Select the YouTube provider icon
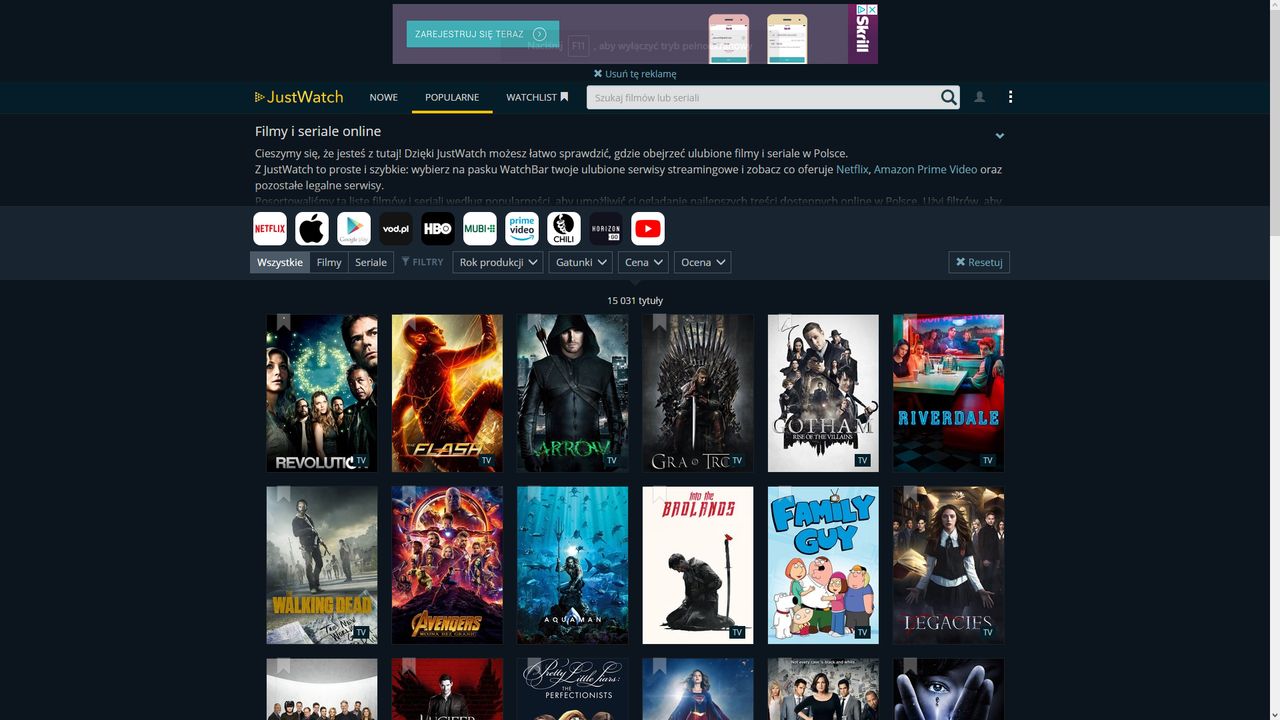Image resolution: width=1280 pixels, height=720 pixels. pos(648,229)
